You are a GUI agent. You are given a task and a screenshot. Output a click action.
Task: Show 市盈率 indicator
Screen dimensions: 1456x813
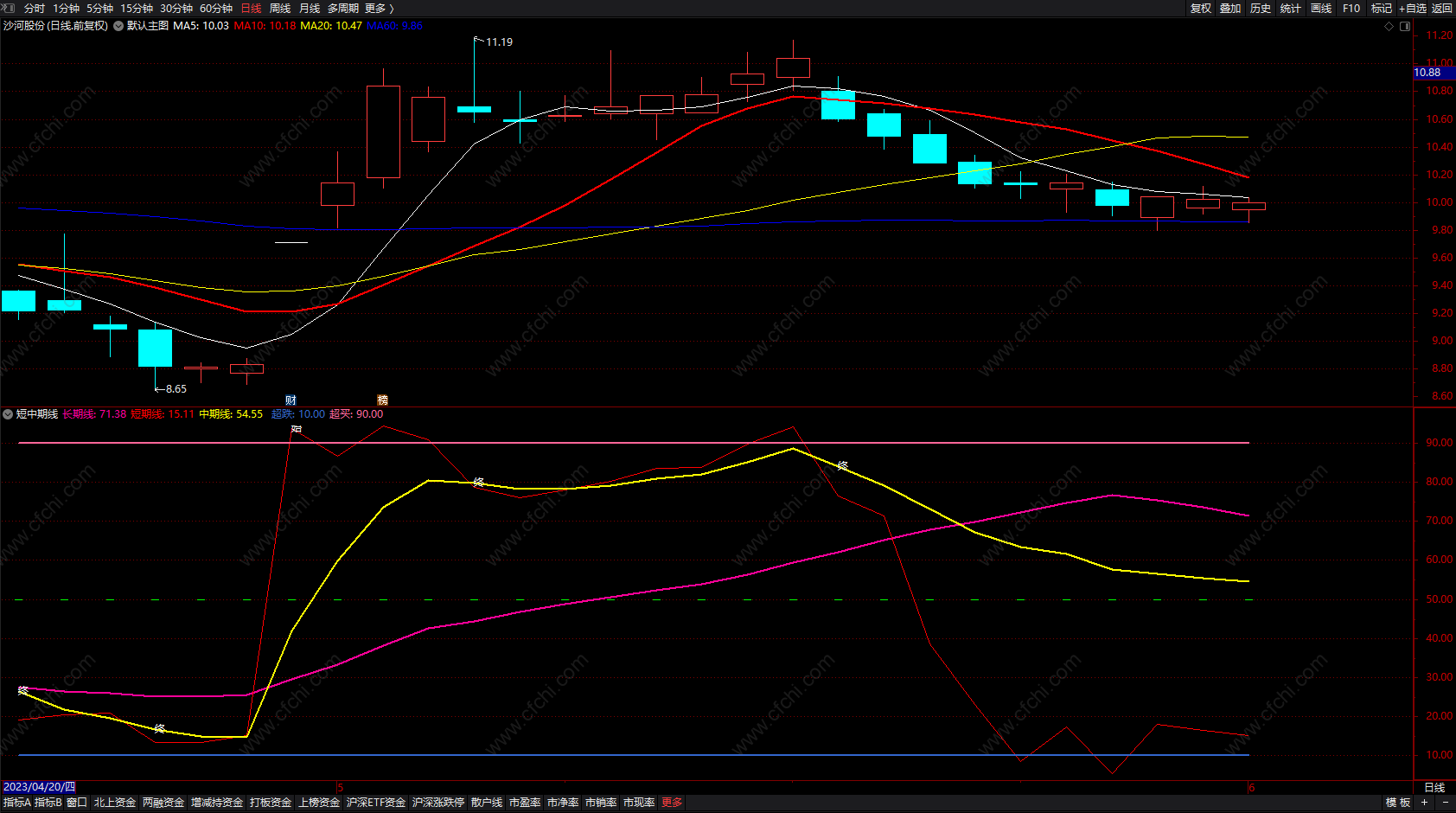click(525, 803)
